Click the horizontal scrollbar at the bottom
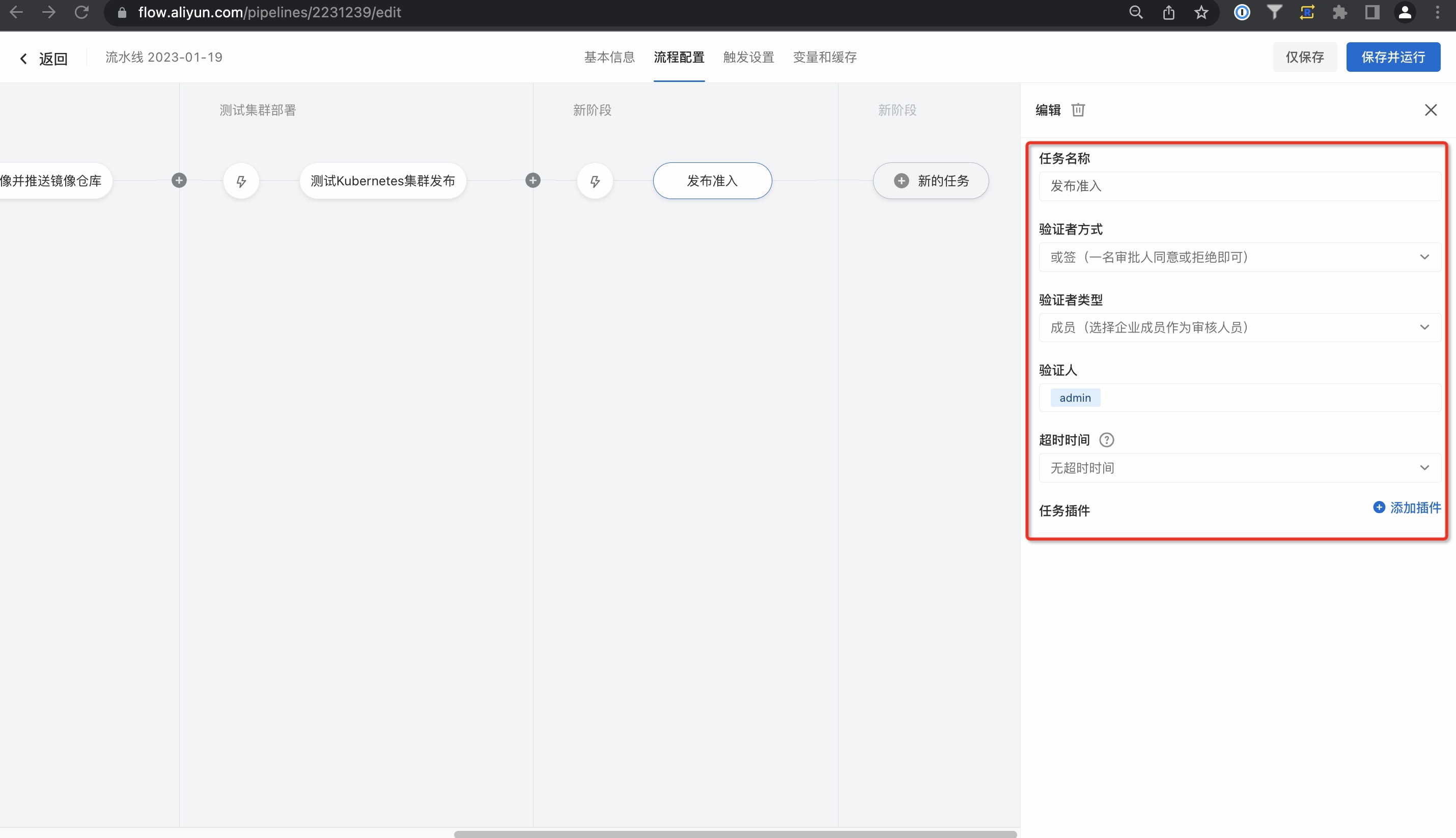This screenshot has width=1456, height=838. click(x=735, y=833)
